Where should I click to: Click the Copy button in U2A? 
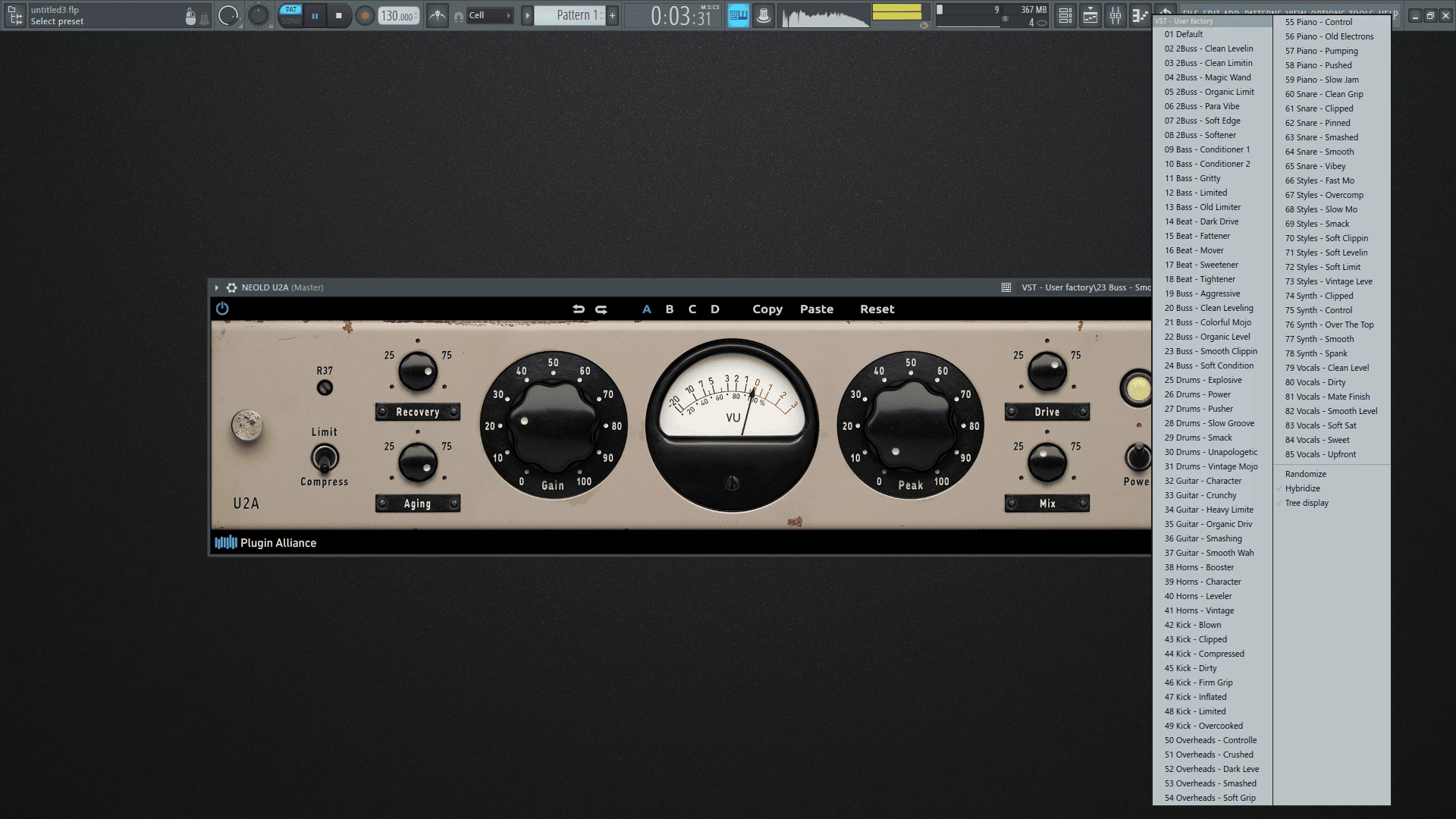click(767, 309)
